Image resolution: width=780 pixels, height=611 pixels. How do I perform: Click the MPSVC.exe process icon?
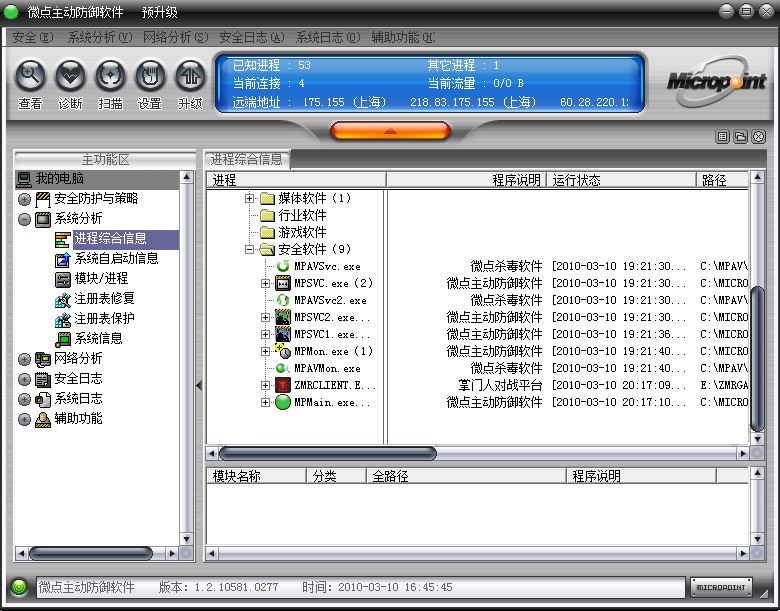click(283, 283)
